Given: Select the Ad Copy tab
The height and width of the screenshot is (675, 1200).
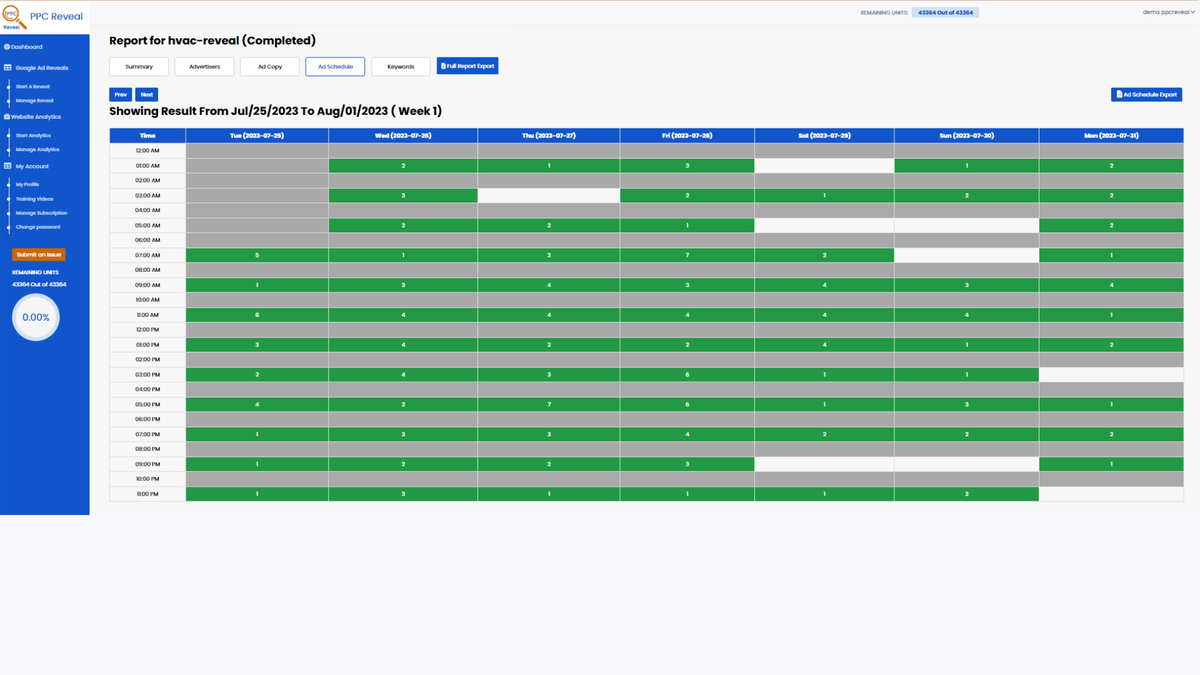Looking at the screenshot, I should click(x=270, y=67).
